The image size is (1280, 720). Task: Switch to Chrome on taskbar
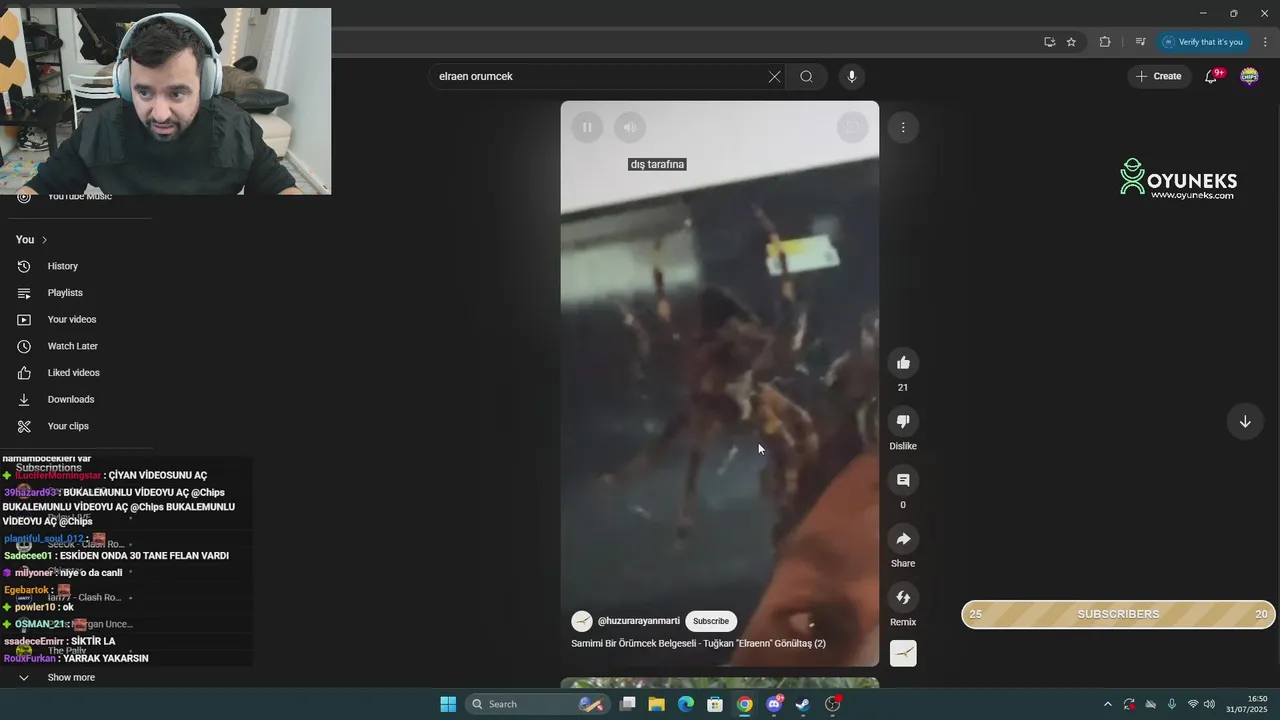pyautogui.click(x=745, y=704)
